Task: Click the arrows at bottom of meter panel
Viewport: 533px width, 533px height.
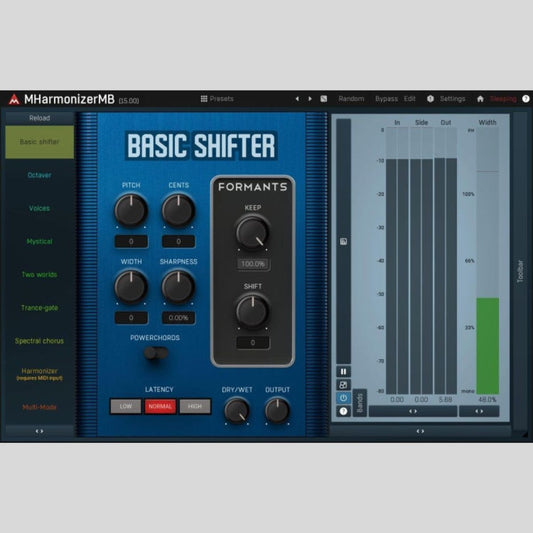Action: click(x=420, y=431)
